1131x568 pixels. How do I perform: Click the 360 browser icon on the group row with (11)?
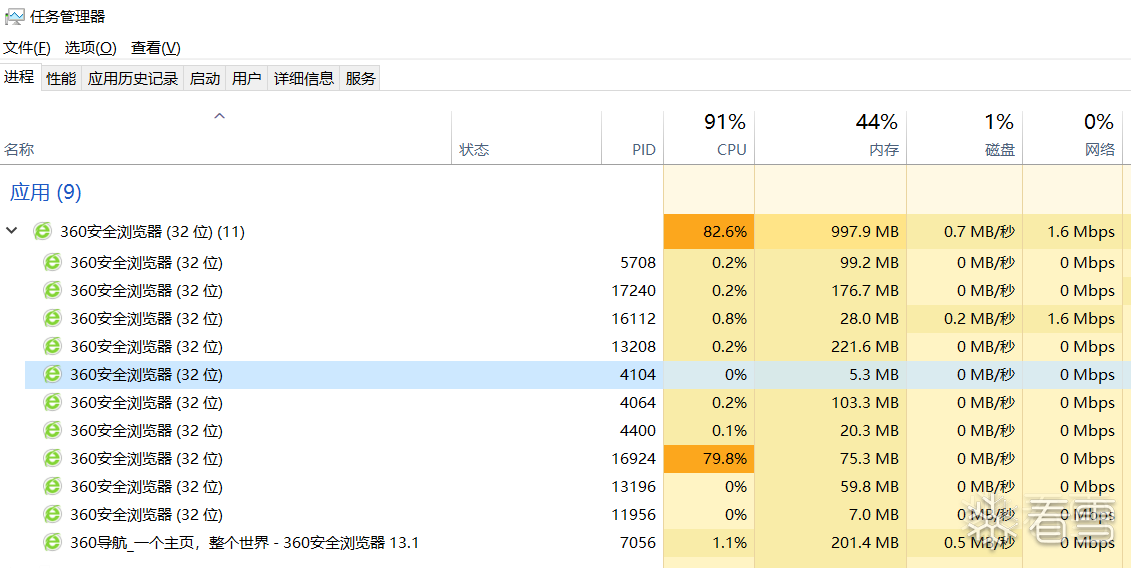click(x=43, y=232)
